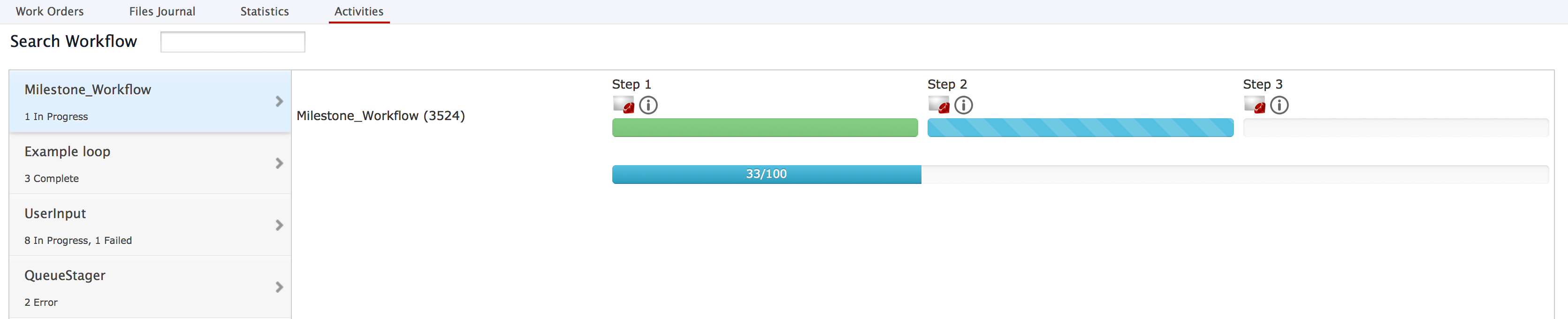Screen dimensions: 1568x319
Task: Open Step 1 info icon
Action: tap(648, 106)
